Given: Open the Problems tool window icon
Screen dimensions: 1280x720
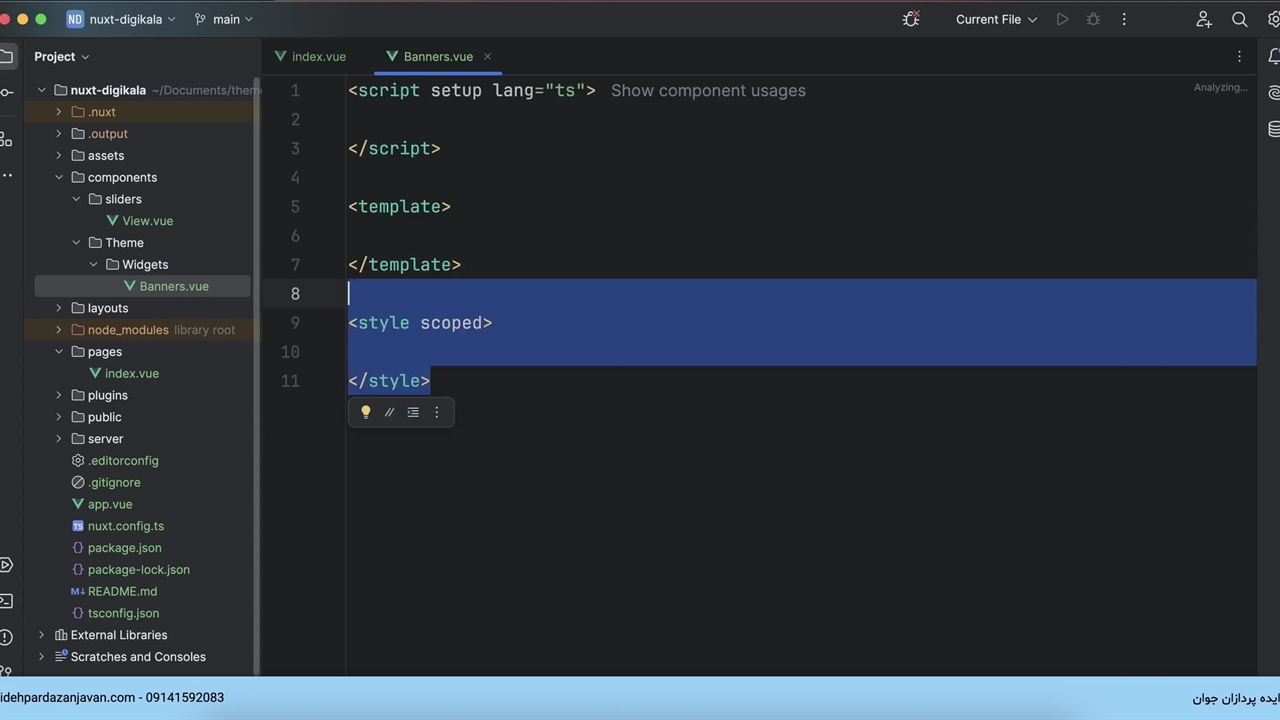Looking at the screenshot, I should [6, 637].
